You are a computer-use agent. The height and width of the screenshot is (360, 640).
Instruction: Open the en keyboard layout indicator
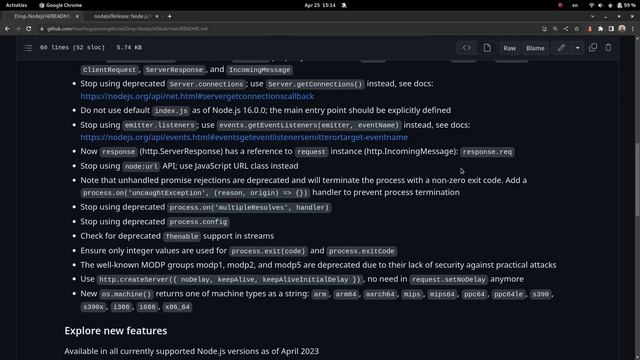click(575, 5)
